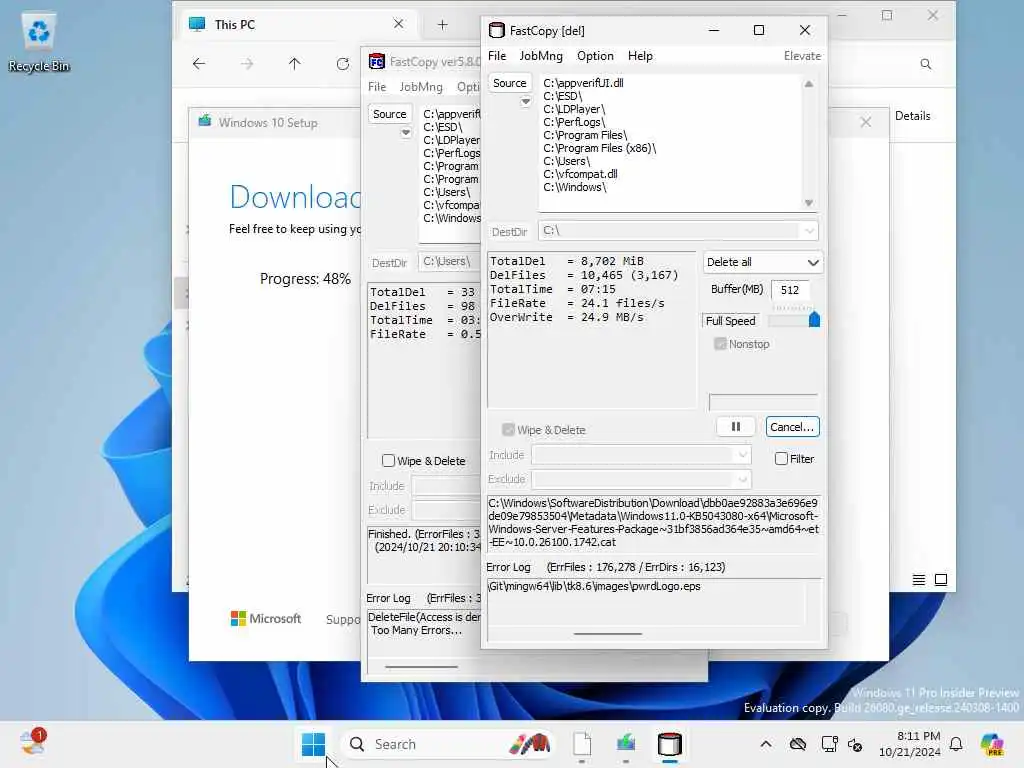This screenshot has height=768, width=1024.
Task: Click the Microsoft logo in Setup
Action: (x=266, y=618)
